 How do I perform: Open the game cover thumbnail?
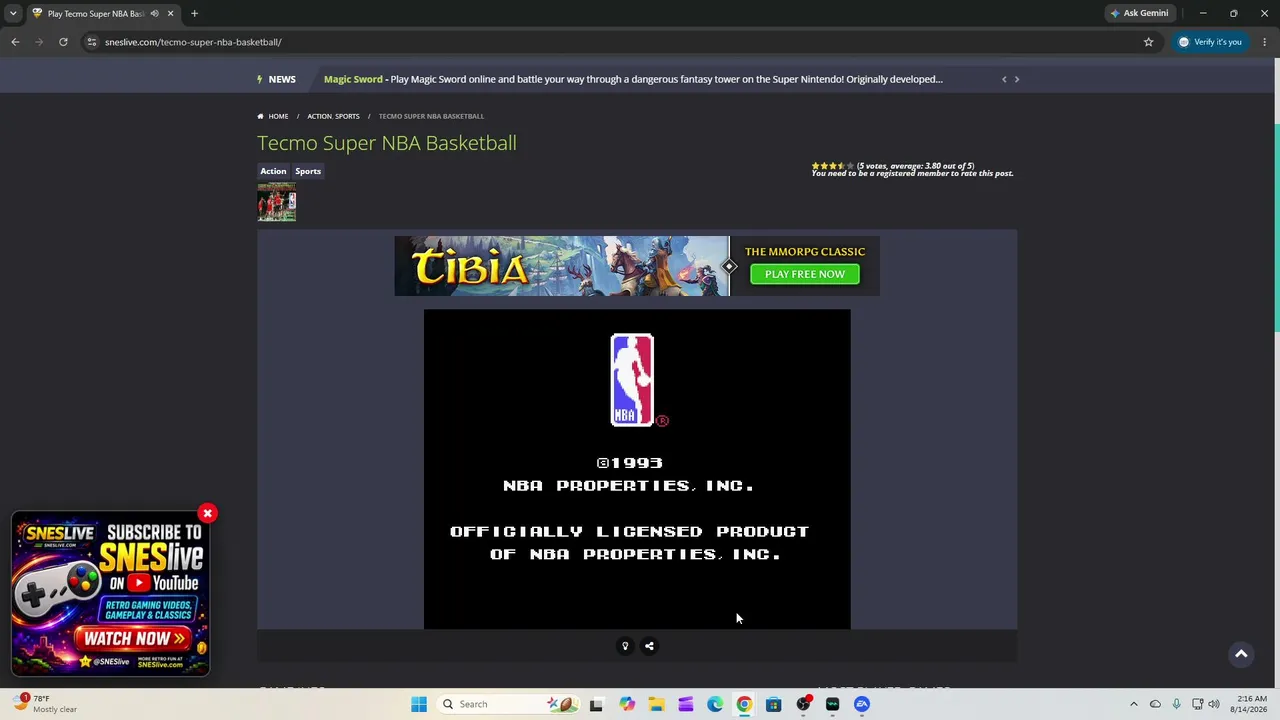[277, 201]
